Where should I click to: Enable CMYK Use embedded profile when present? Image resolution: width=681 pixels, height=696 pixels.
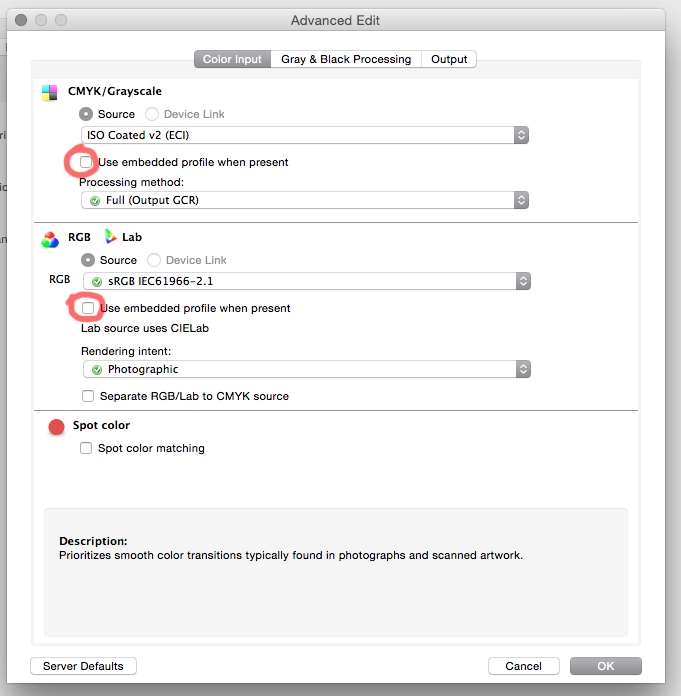tap(86, 162)
